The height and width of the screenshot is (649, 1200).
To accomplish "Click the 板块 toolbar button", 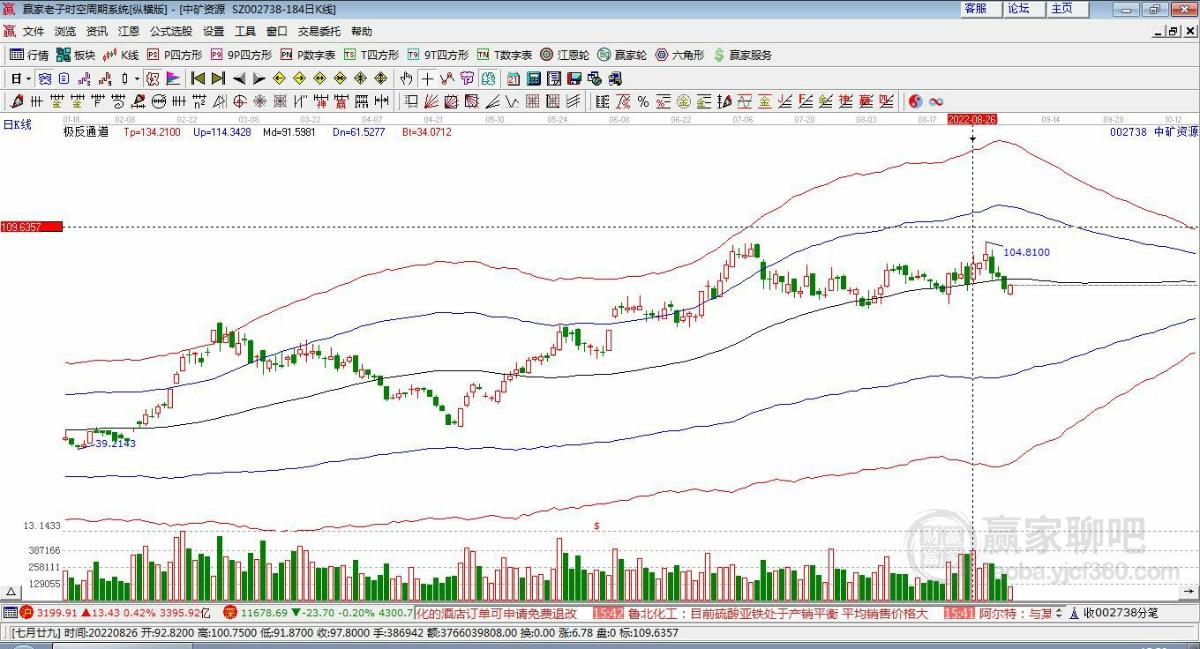I will coord(76,55).
